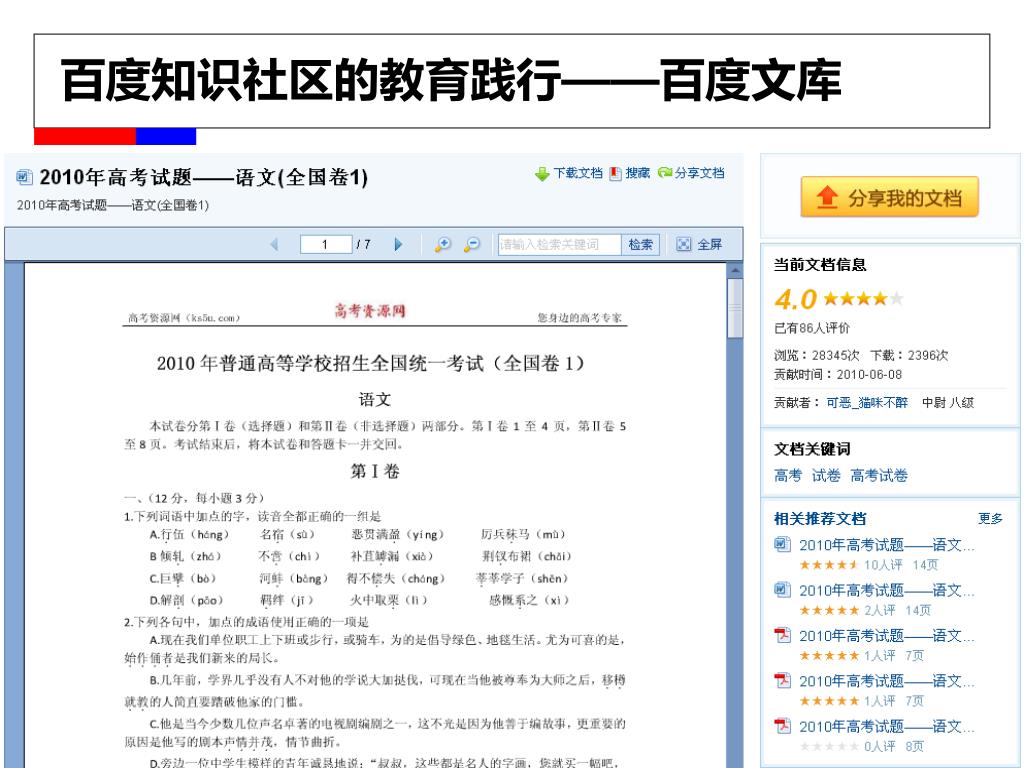Click the 浏览：28345次 view count
The image size is (1024, 768).
tap(816, 355)
